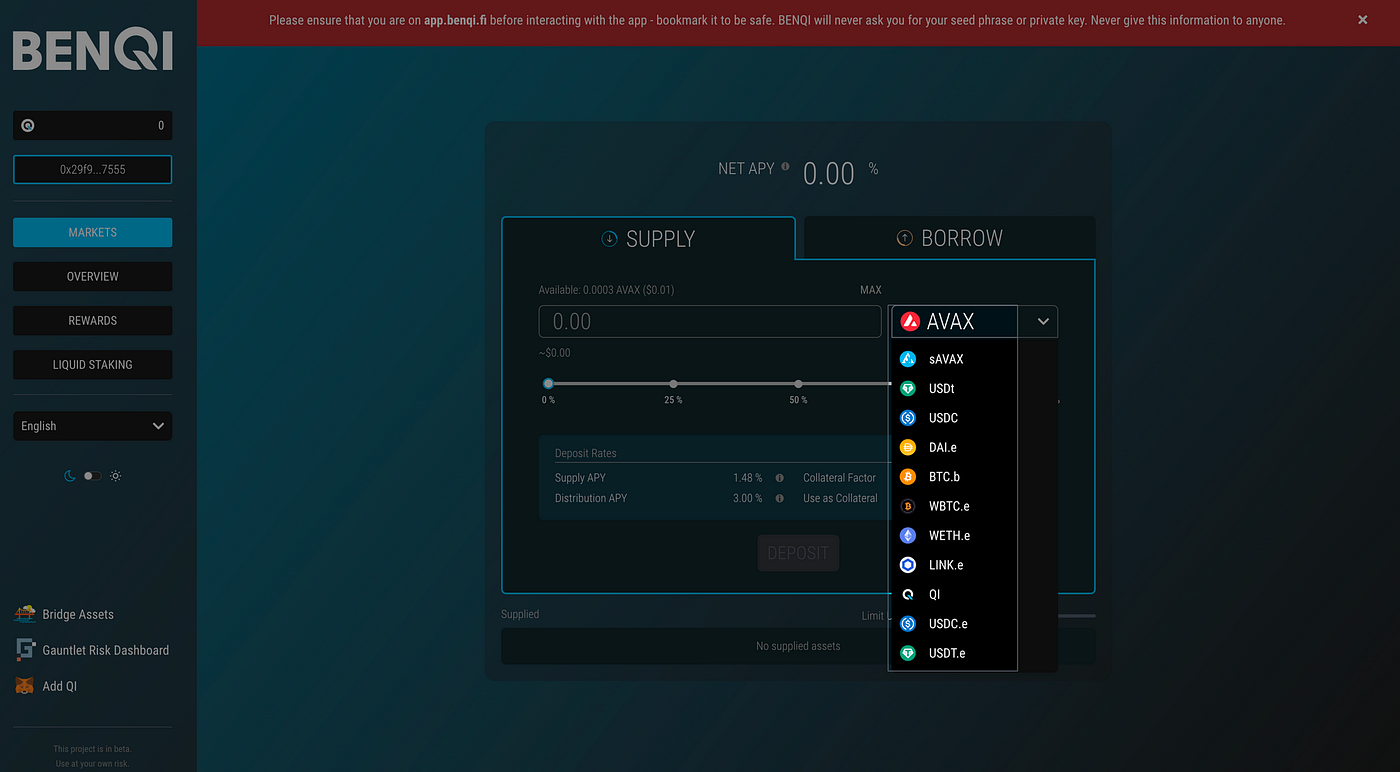Click the Distribution APY info icon

pos(779,498)
